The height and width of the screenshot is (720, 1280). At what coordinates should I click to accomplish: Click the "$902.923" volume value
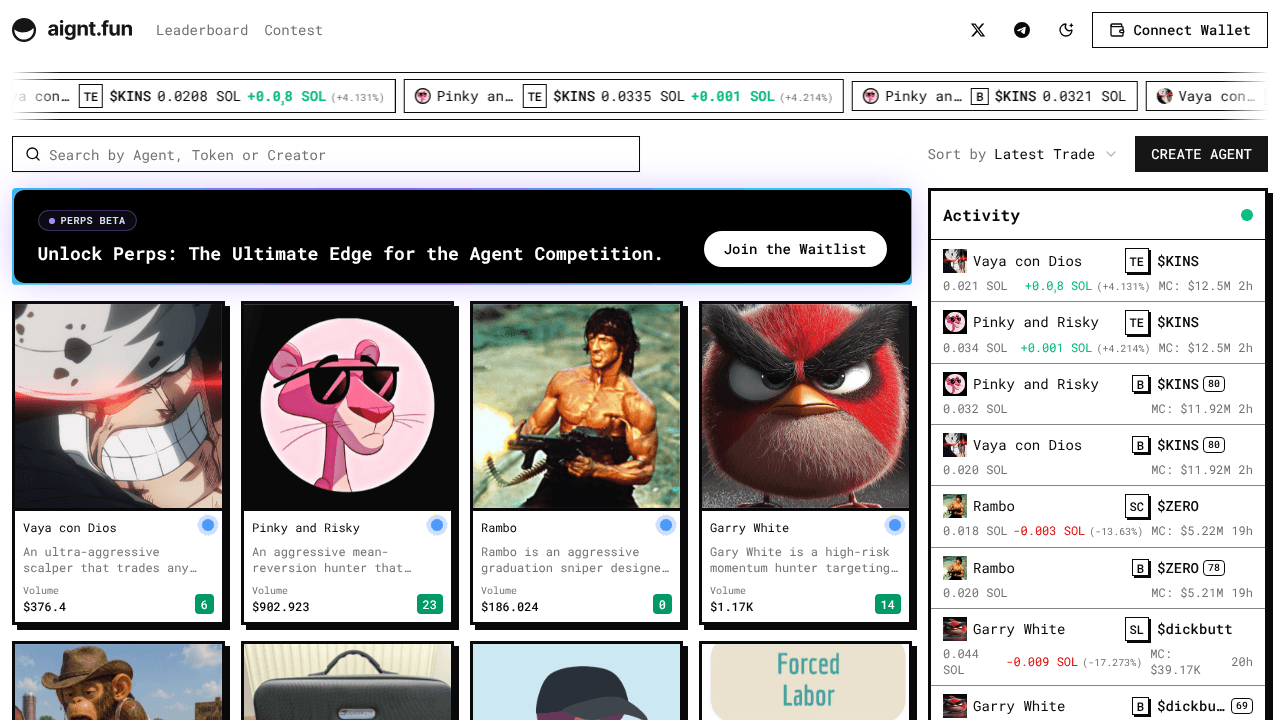[x=281, y=607]
